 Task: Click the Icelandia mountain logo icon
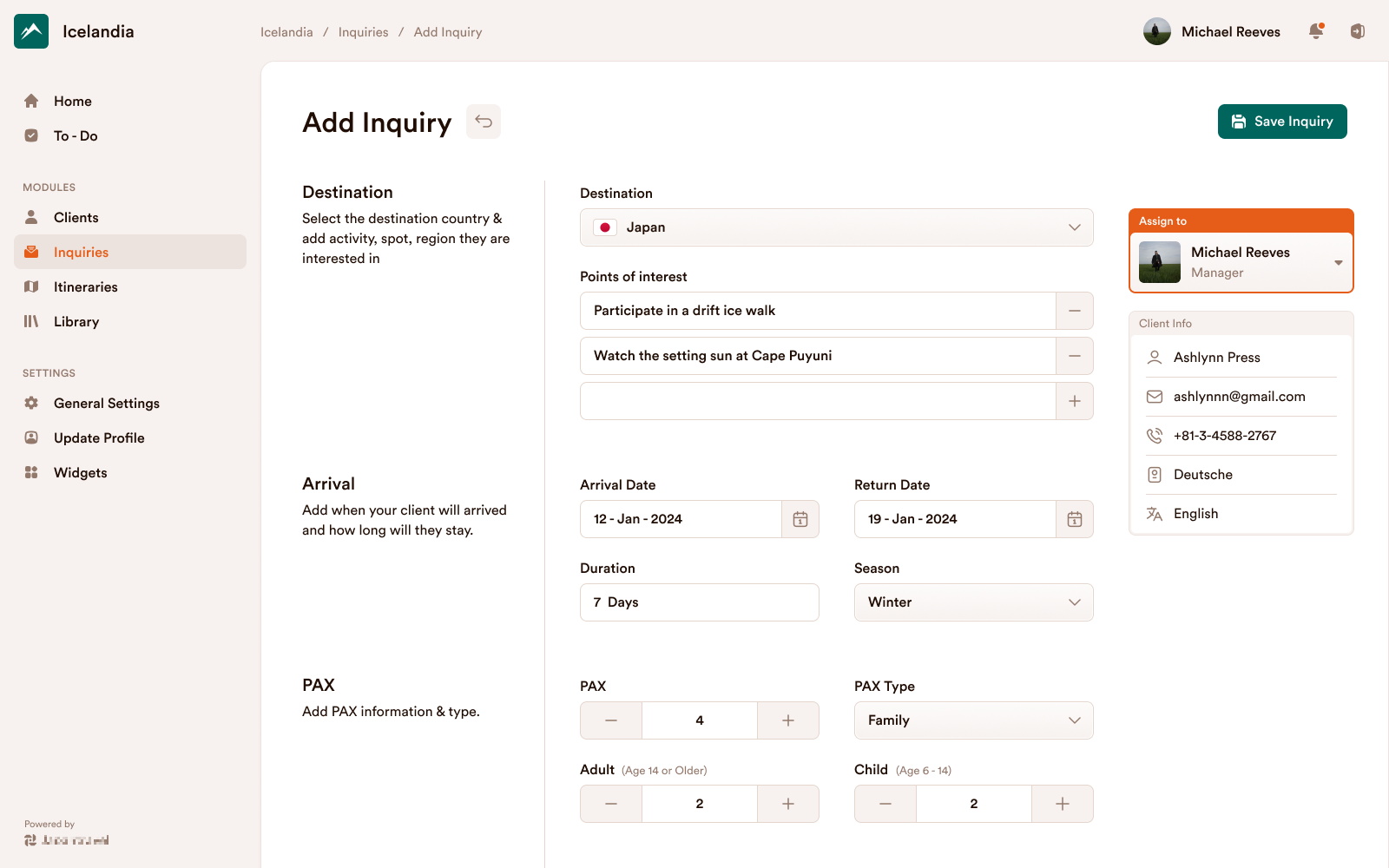[x=31, y=31]
